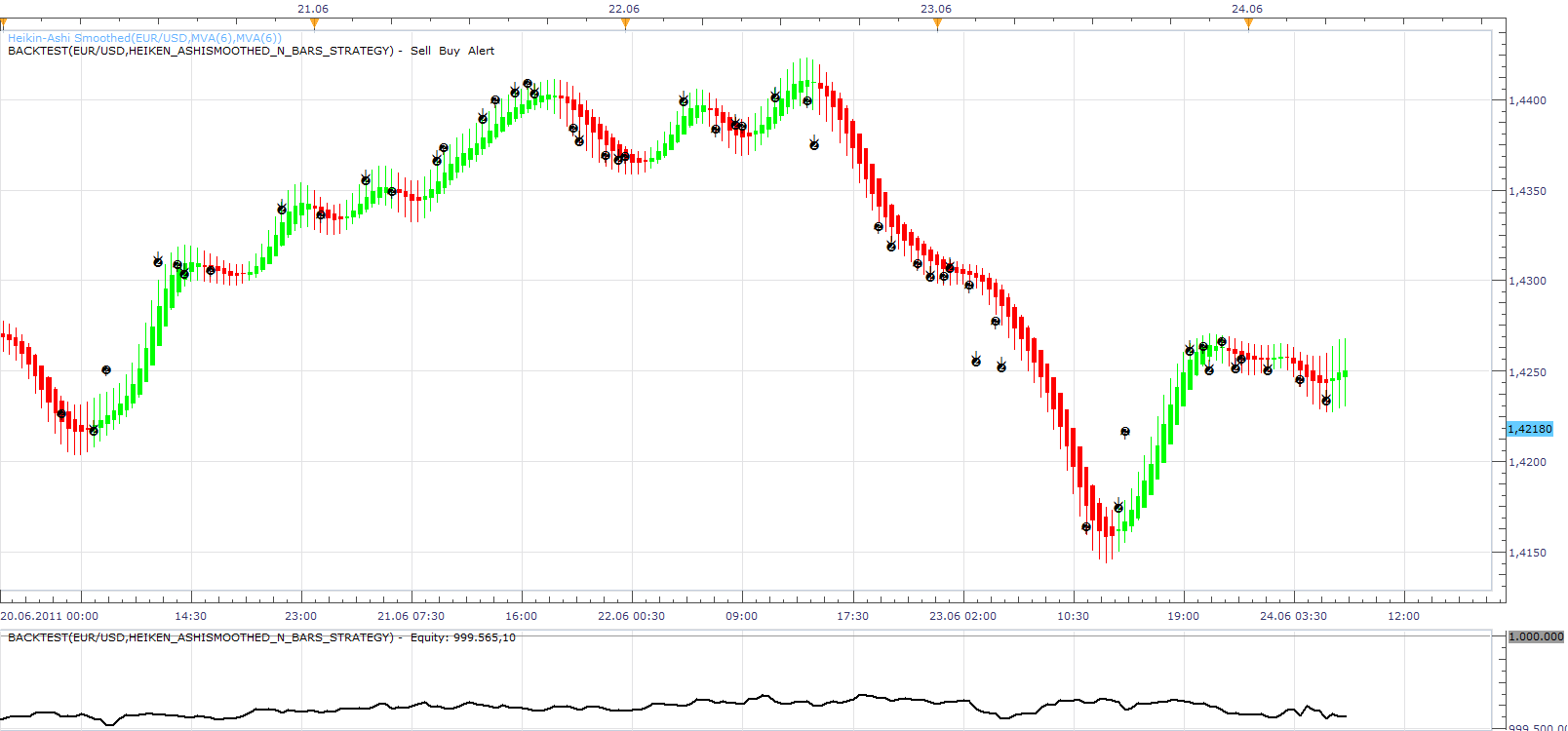The width and height of the screenshot is (1568, 731).
Task: Select the Heikin-Ashi Smoothed indicator label
Action: coord(144,38)
